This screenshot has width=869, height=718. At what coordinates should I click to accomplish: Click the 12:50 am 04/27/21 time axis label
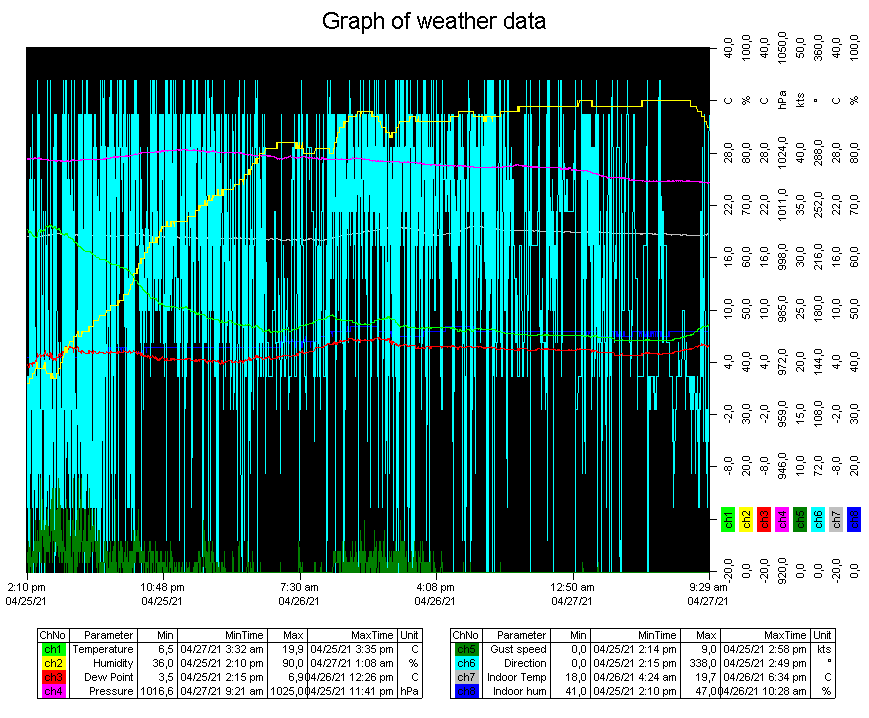pyautogui.click(x=573, y=594)
